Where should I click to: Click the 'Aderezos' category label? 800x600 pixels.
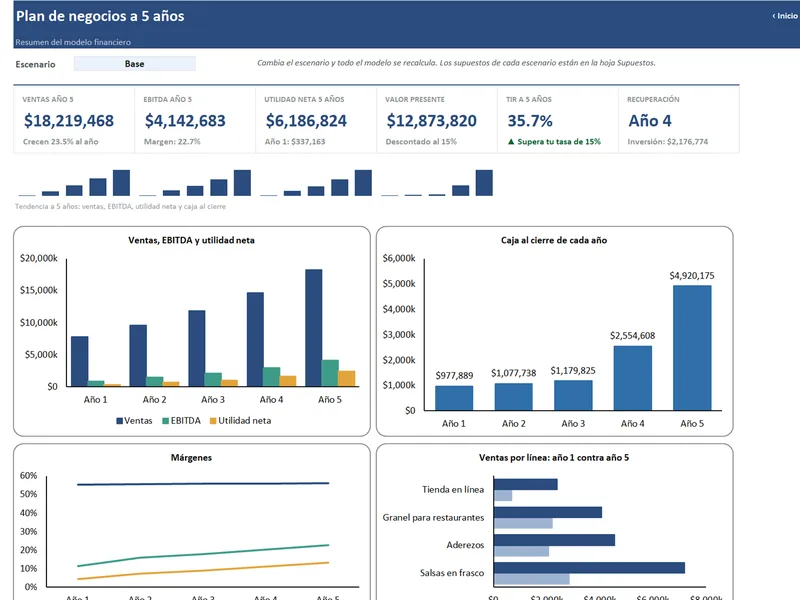[x=465, y=545]
